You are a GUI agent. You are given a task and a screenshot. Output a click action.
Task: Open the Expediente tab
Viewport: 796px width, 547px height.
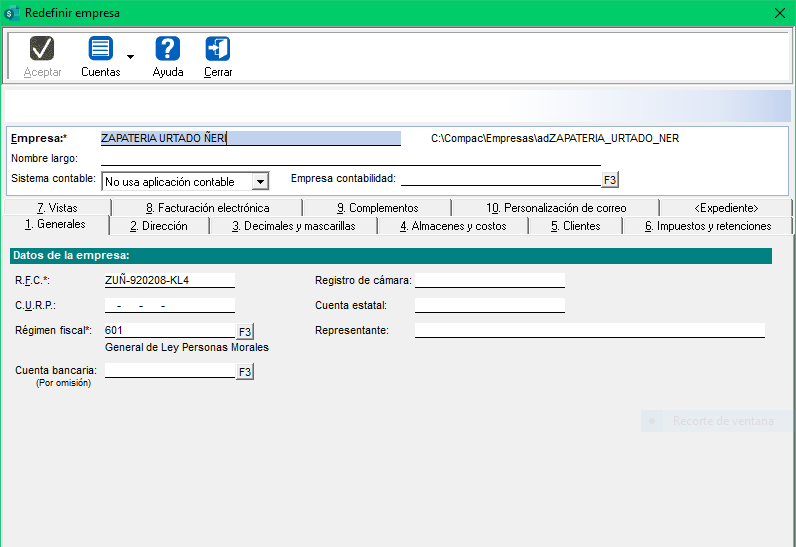726,208
